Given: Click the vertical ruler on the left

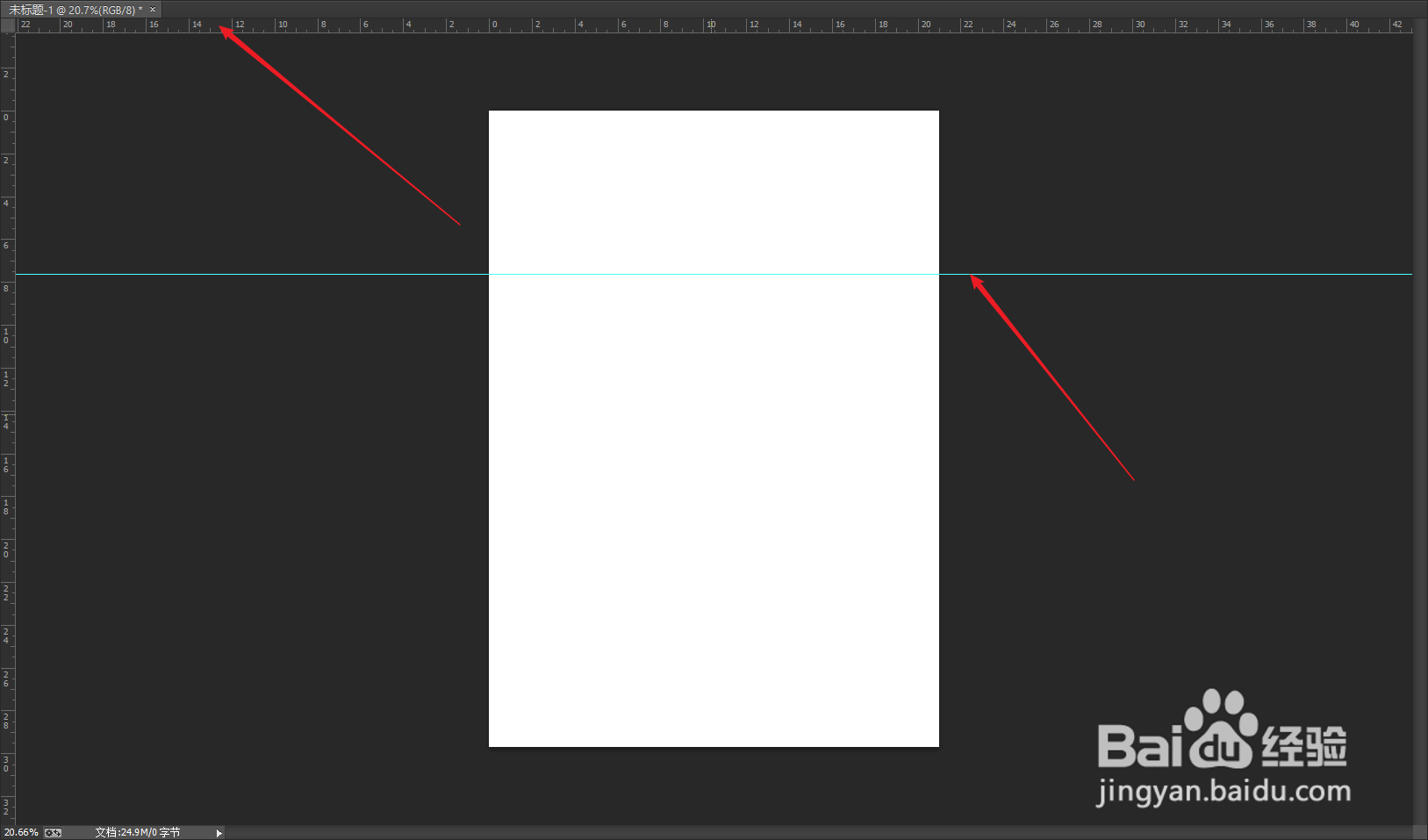Looking at the screenshot, I should coord(8,428).
